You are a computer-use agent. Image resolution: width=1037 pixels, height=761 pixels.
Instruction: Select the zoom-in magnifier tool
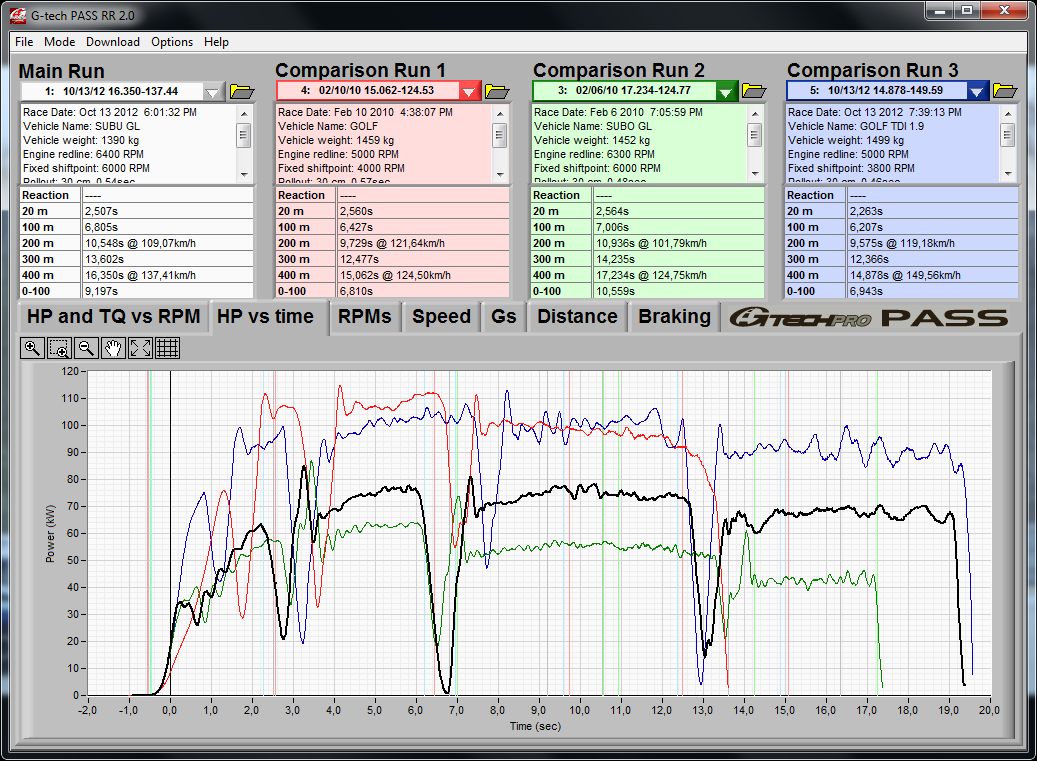(x=32, y=348)
